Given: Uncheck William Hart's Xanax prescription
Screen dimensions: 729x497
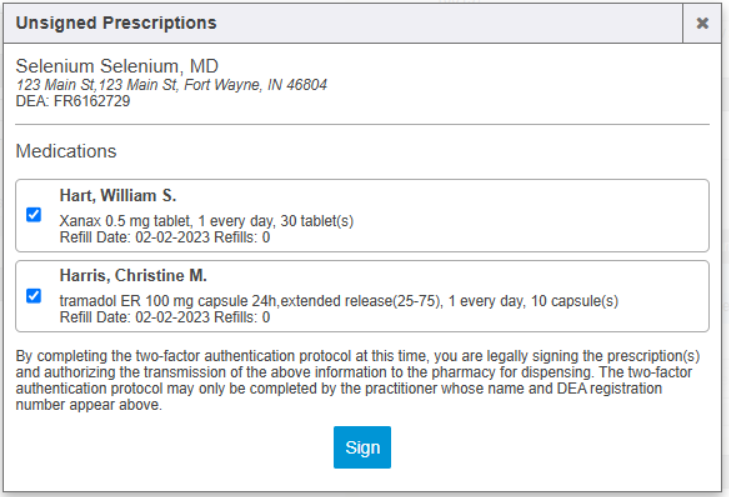Looking at the screenshot, I should click(x=34, y=215).
